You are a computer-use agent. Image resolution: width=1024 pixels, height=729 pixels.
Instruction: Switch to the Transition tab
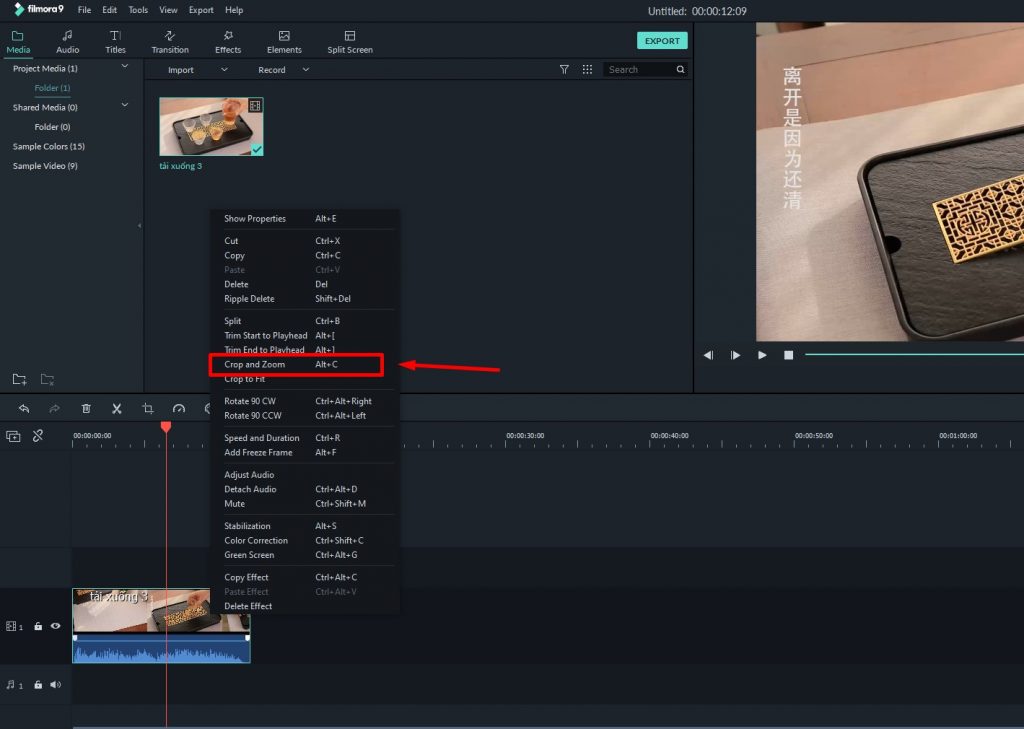point(169,41)
